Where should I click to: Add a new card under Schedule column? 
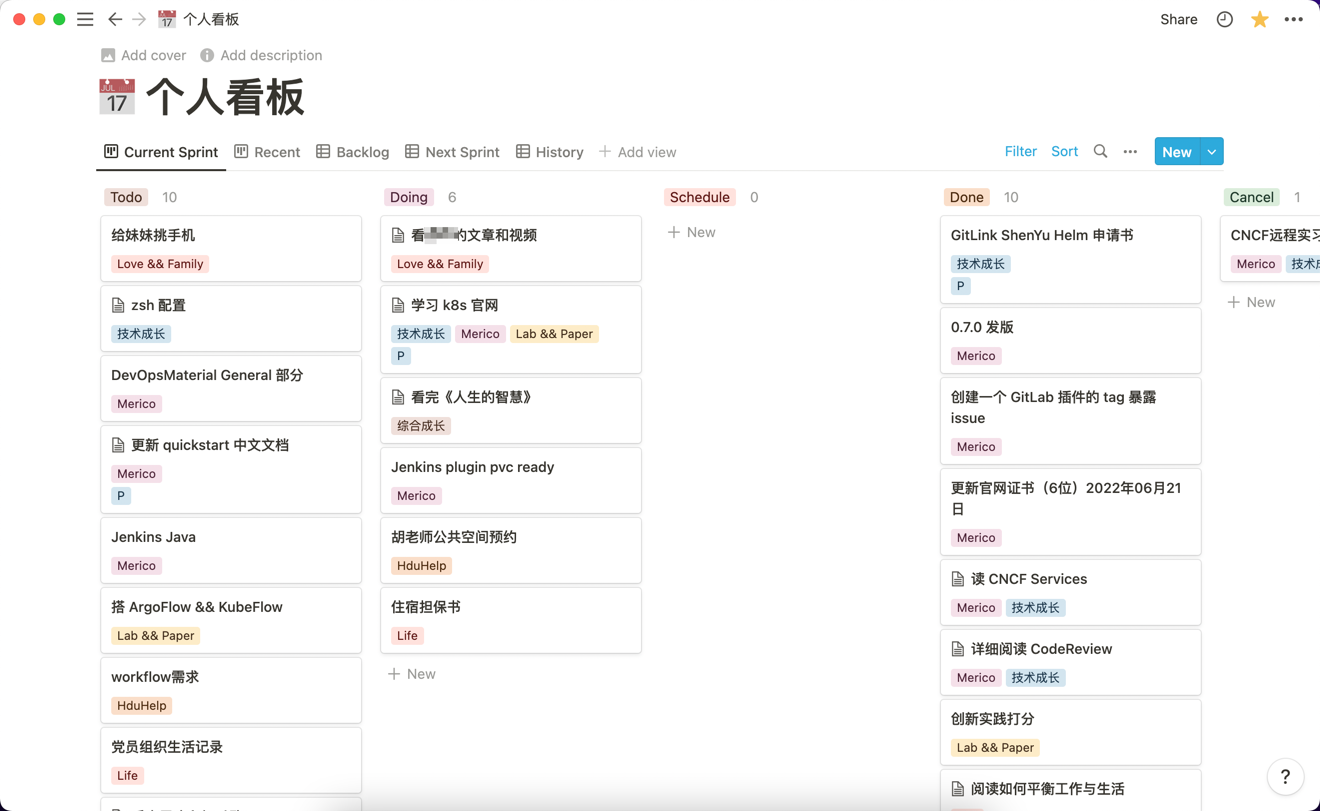click(x=691, y=232)
